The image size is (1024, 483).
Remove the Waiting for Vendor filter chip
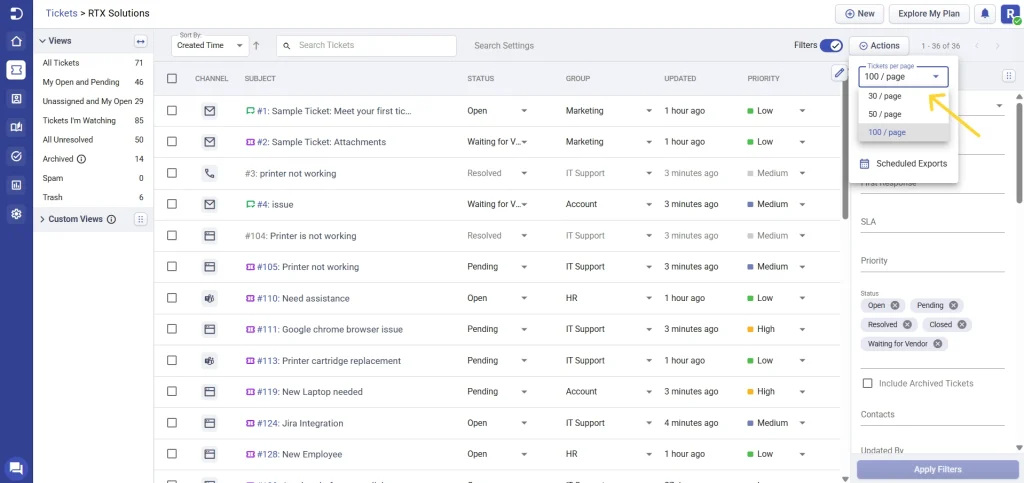tap(938, 344)
